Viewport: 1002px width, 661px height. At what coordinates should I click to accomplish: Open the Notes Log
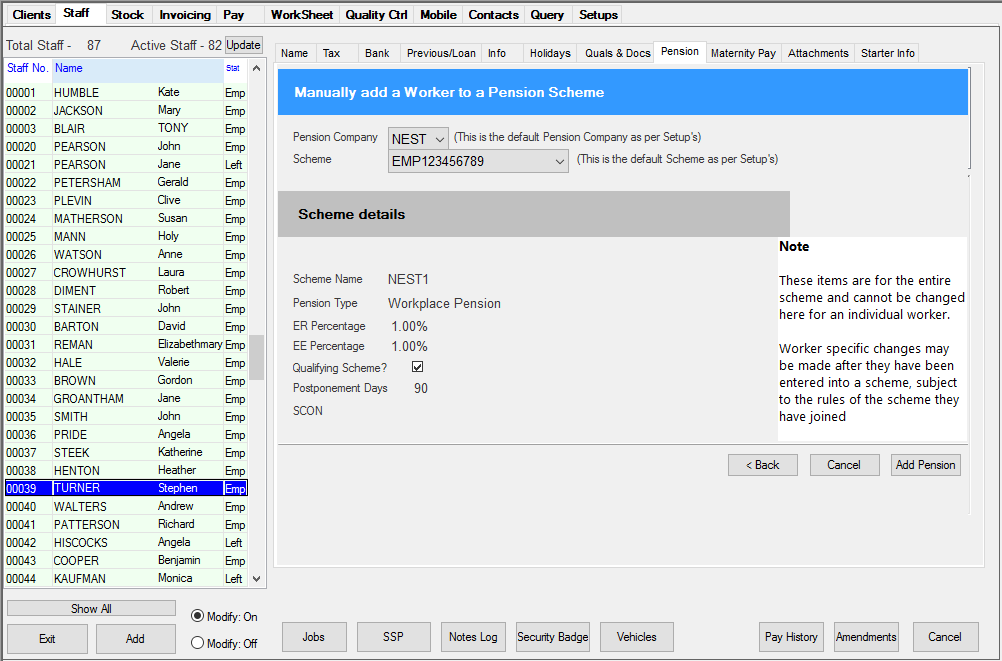click(473, 637)
